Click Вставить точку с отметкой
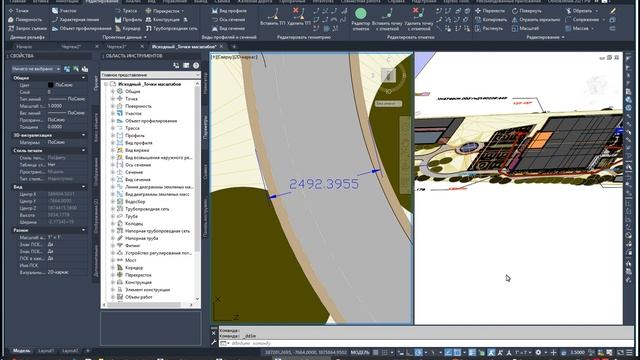 click(387, 19)
